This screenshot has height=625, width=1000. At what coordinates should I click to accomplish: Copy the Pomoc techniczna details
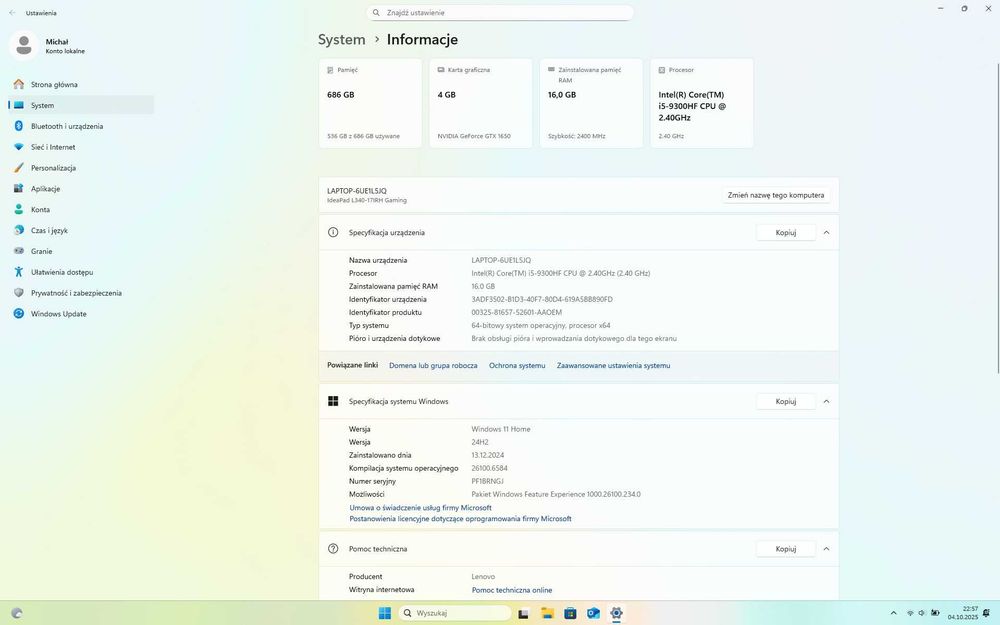pyautogui.click(x=786, y=549)
